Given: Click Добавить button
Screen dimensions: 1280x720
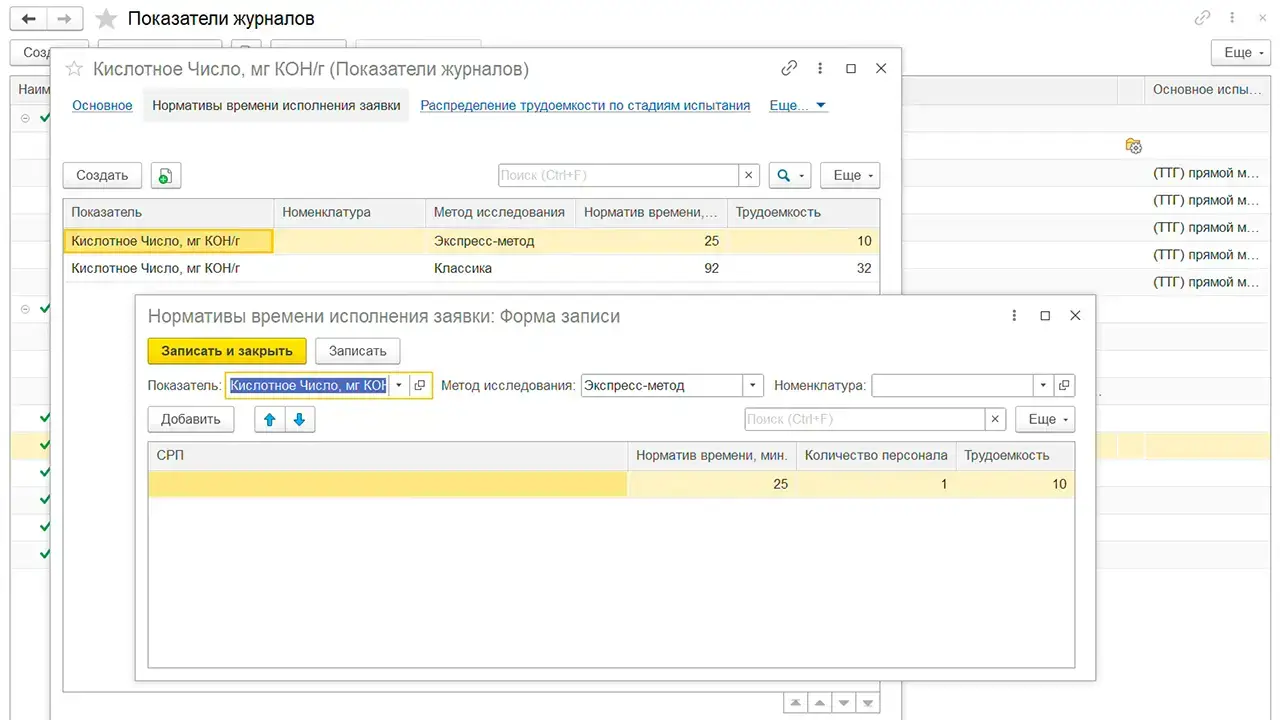Looking at the screenshot, I should 191,419.
